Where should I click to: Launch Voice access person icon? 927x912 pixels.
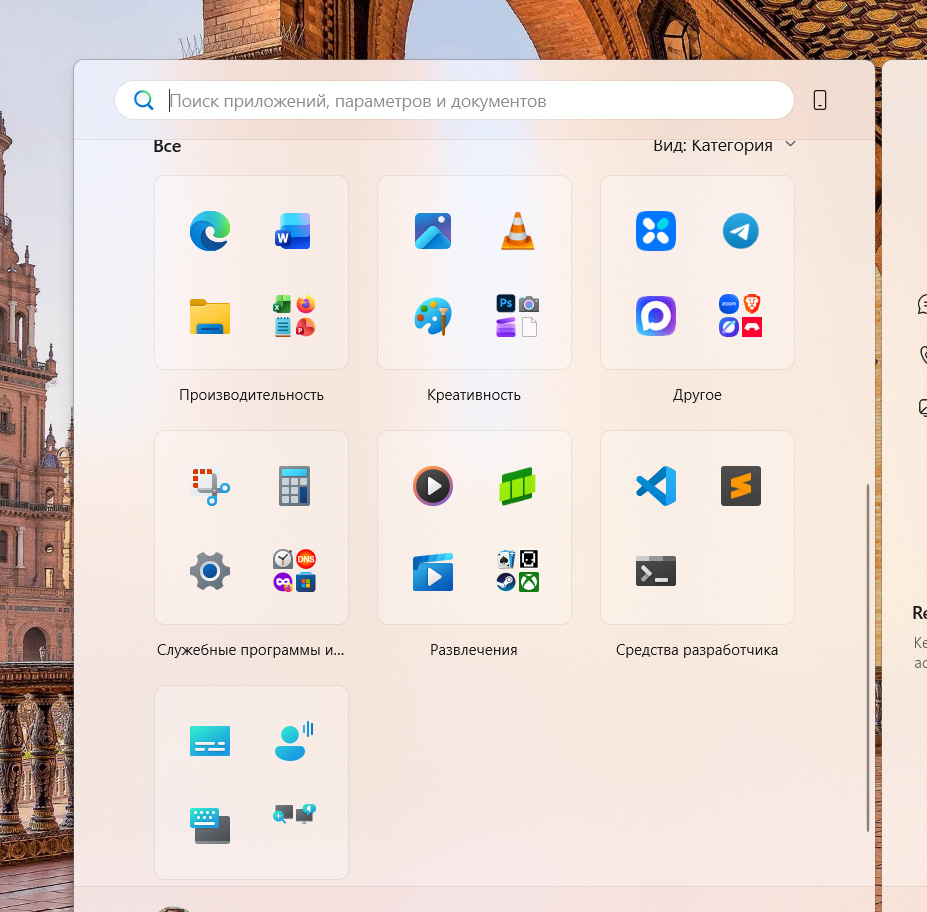(x=294, y=741)
